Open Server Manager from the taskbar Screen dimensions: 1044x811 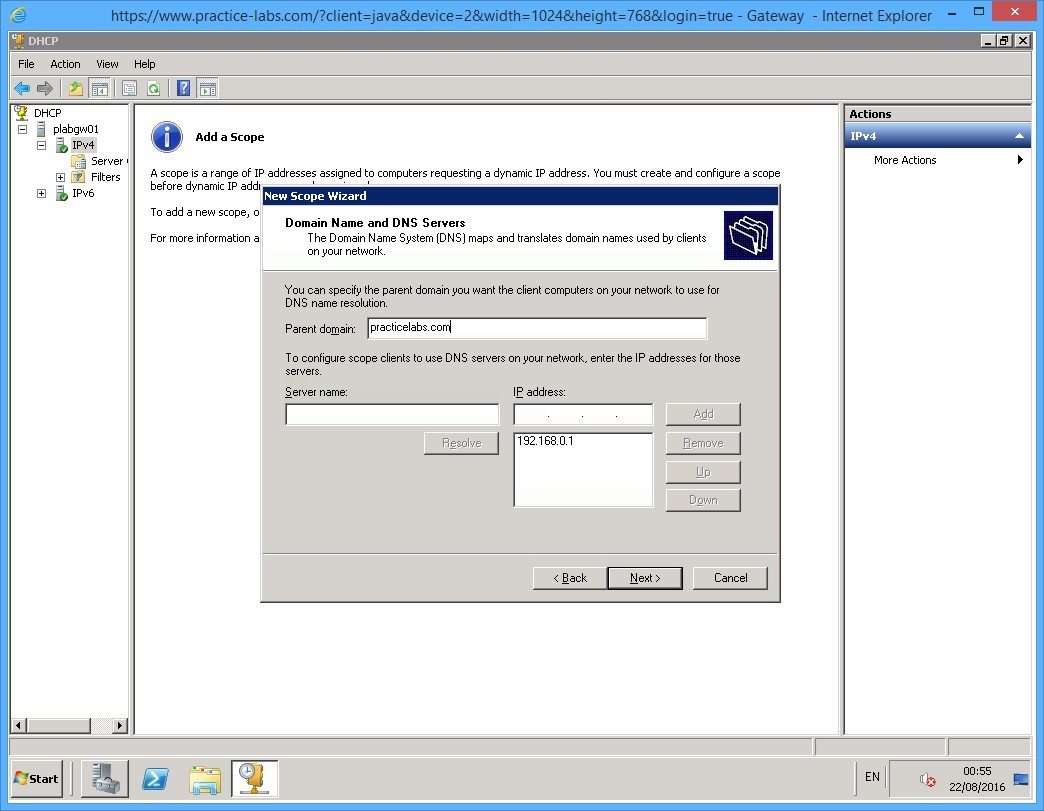click(106, 779)
